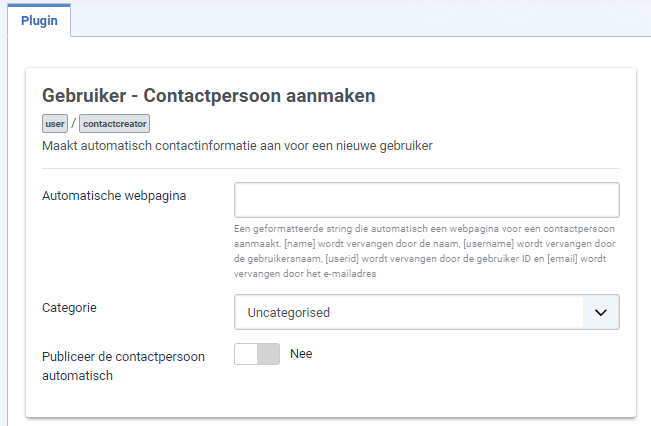Click the slash separator between the badges
The height and width of the screenshot is (426, 651).
(73, 123)
